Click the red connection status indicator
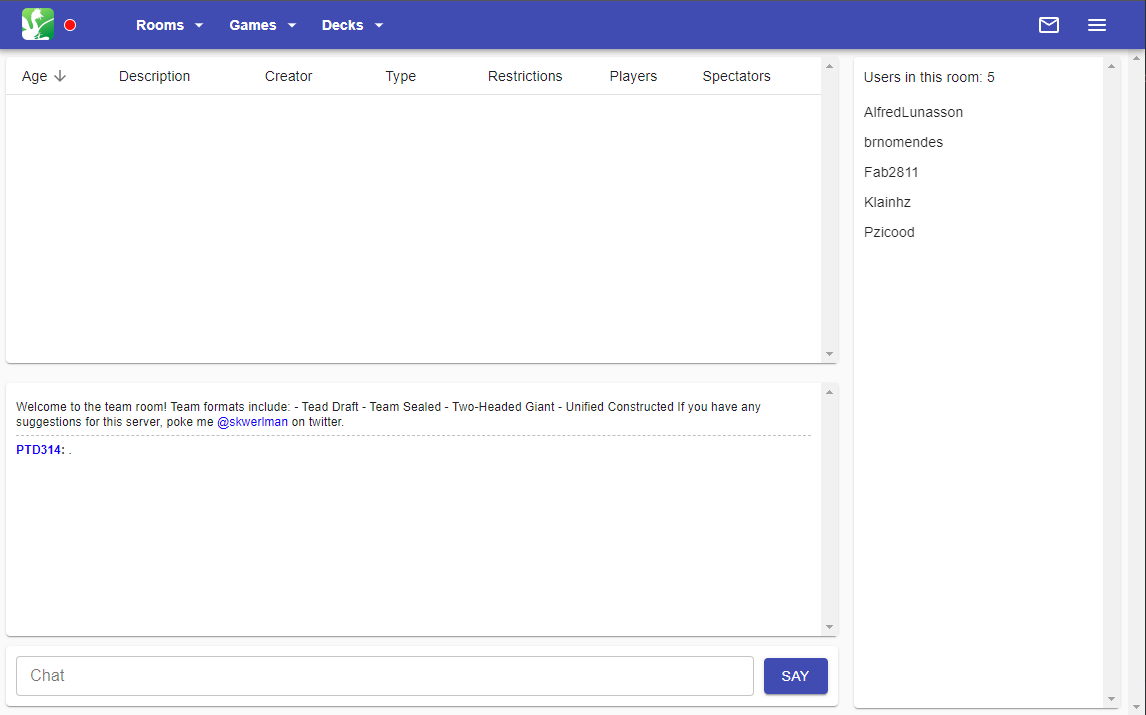 (x=70, y=25)
